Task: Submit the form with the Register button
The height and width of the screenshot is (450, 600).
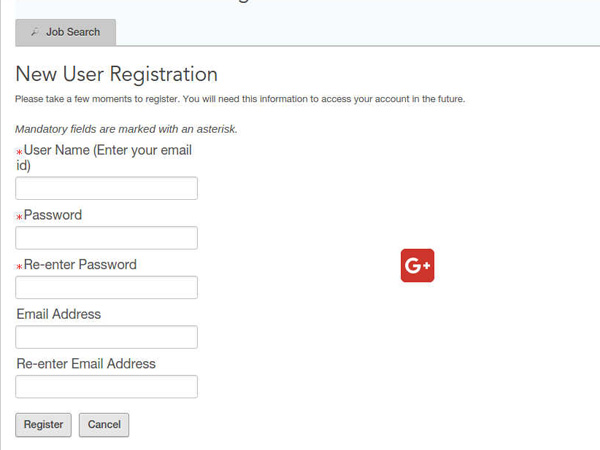Action: click(43, 425)
